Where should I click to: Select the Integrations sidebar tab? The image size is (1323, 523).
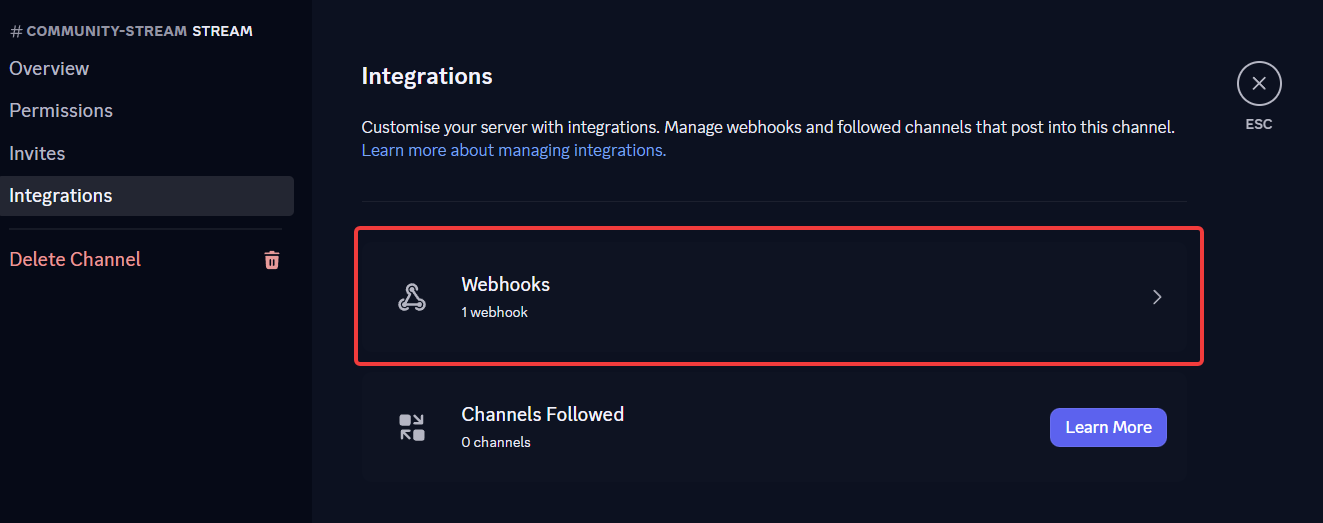147,196
